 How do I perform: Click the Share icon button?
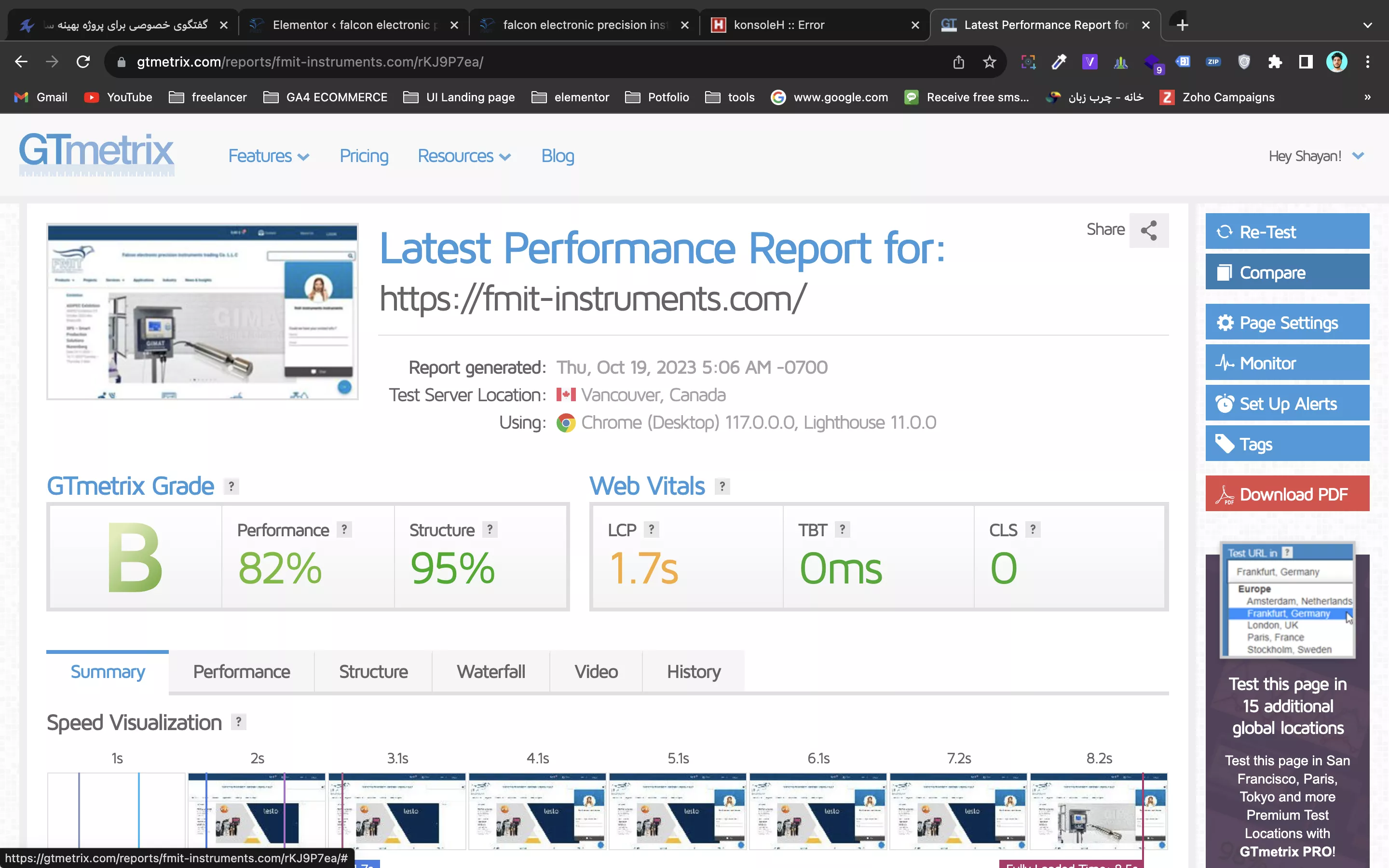point(1148,230)
